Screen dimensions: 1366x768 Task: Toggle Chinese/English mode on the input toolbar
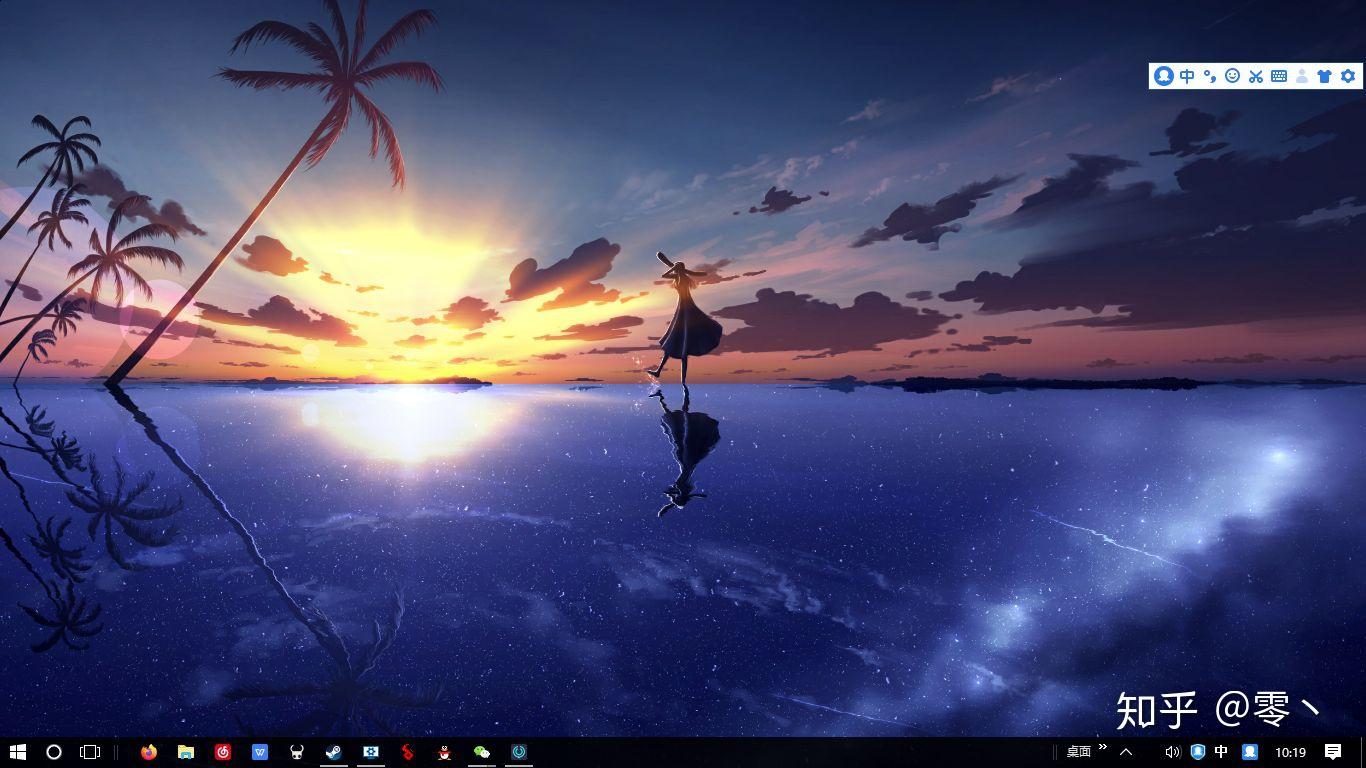pyautogui.click(x=1187, y=76)
